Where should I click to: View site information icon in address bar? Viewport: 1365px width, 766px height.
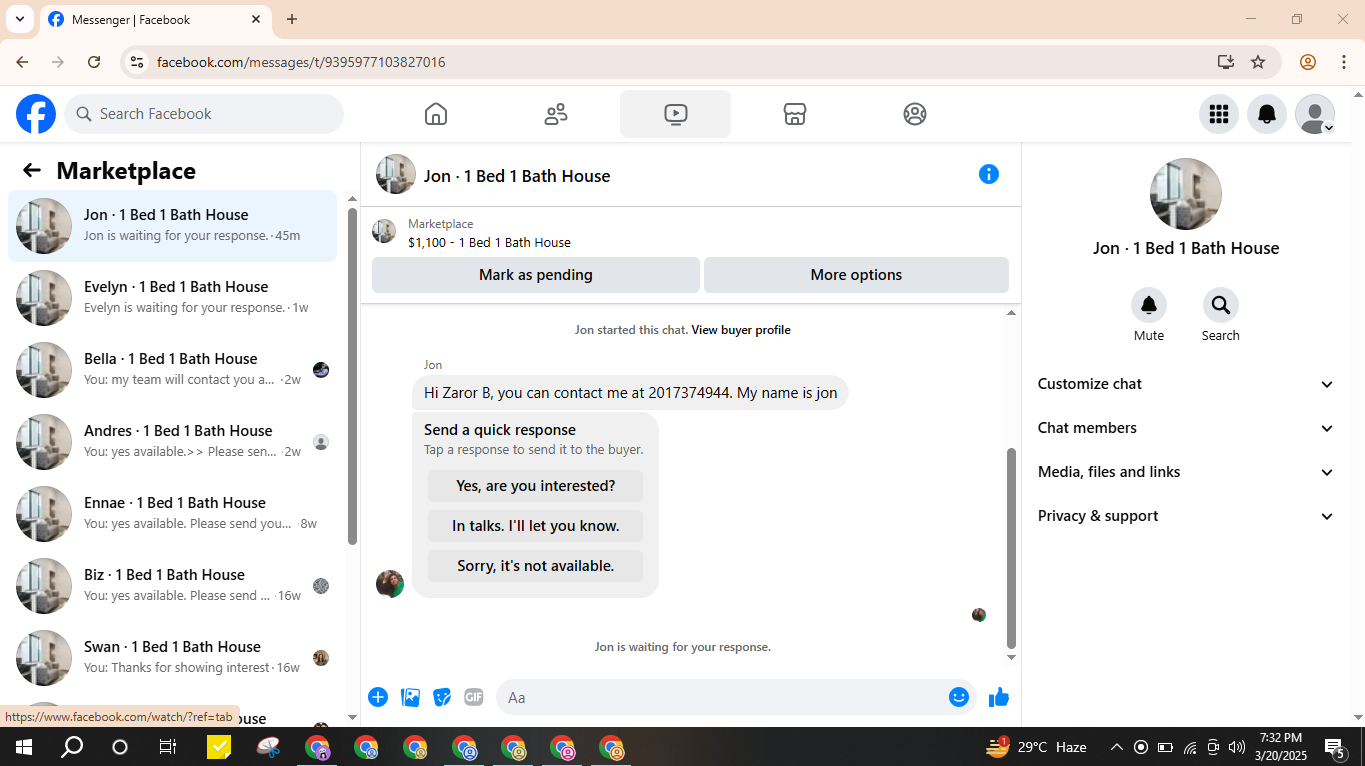point(137,62)
